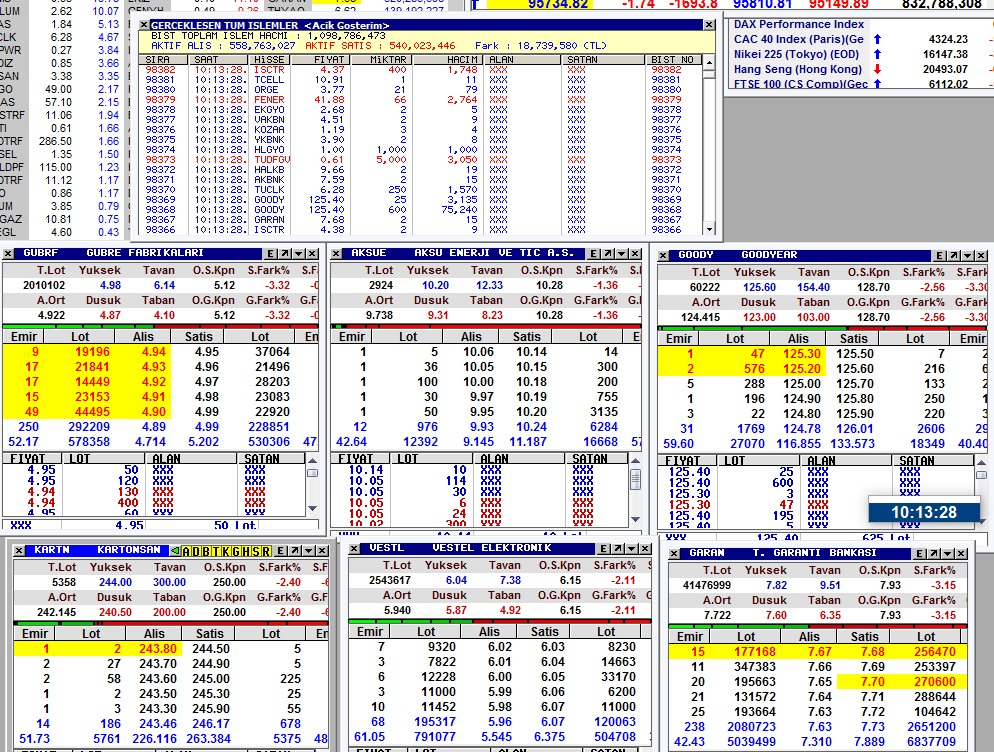Open the VESTL window dropdown arrow
Viewport: 994px width, 752px height.
click(632, 549)
